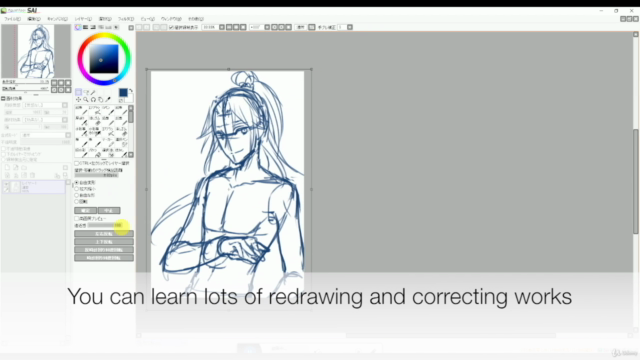Toggle CTRL+click layer selection checkbox
640x360 pixels.
click(x=77, y=163)
